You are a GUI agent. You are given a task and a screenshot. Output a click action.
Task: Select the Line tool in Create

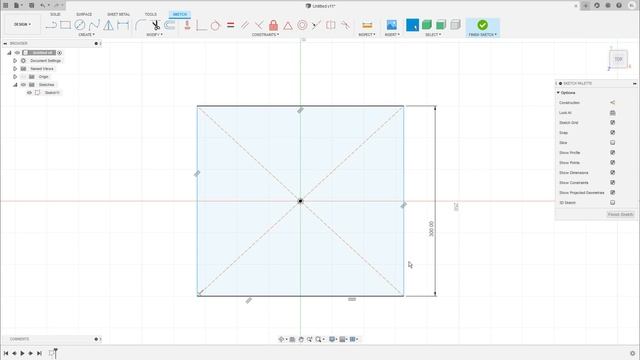point(51,25)
